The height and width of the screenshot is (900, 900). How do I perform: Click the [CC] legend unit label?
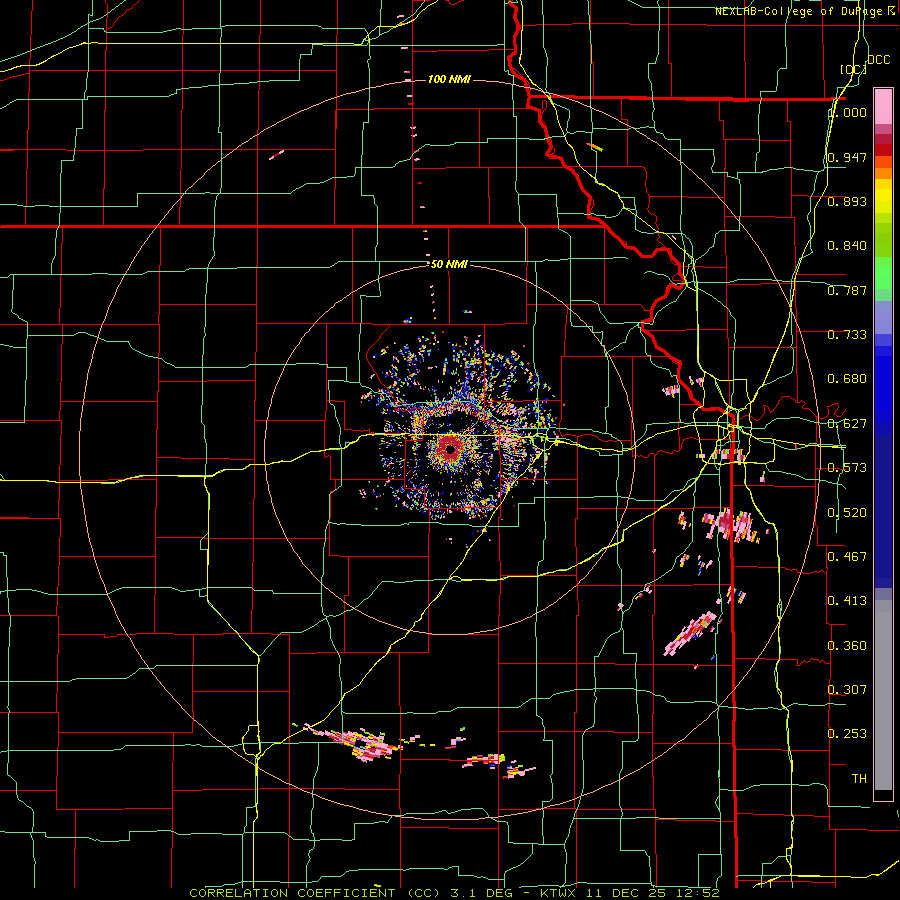click(x=853, y=69)
